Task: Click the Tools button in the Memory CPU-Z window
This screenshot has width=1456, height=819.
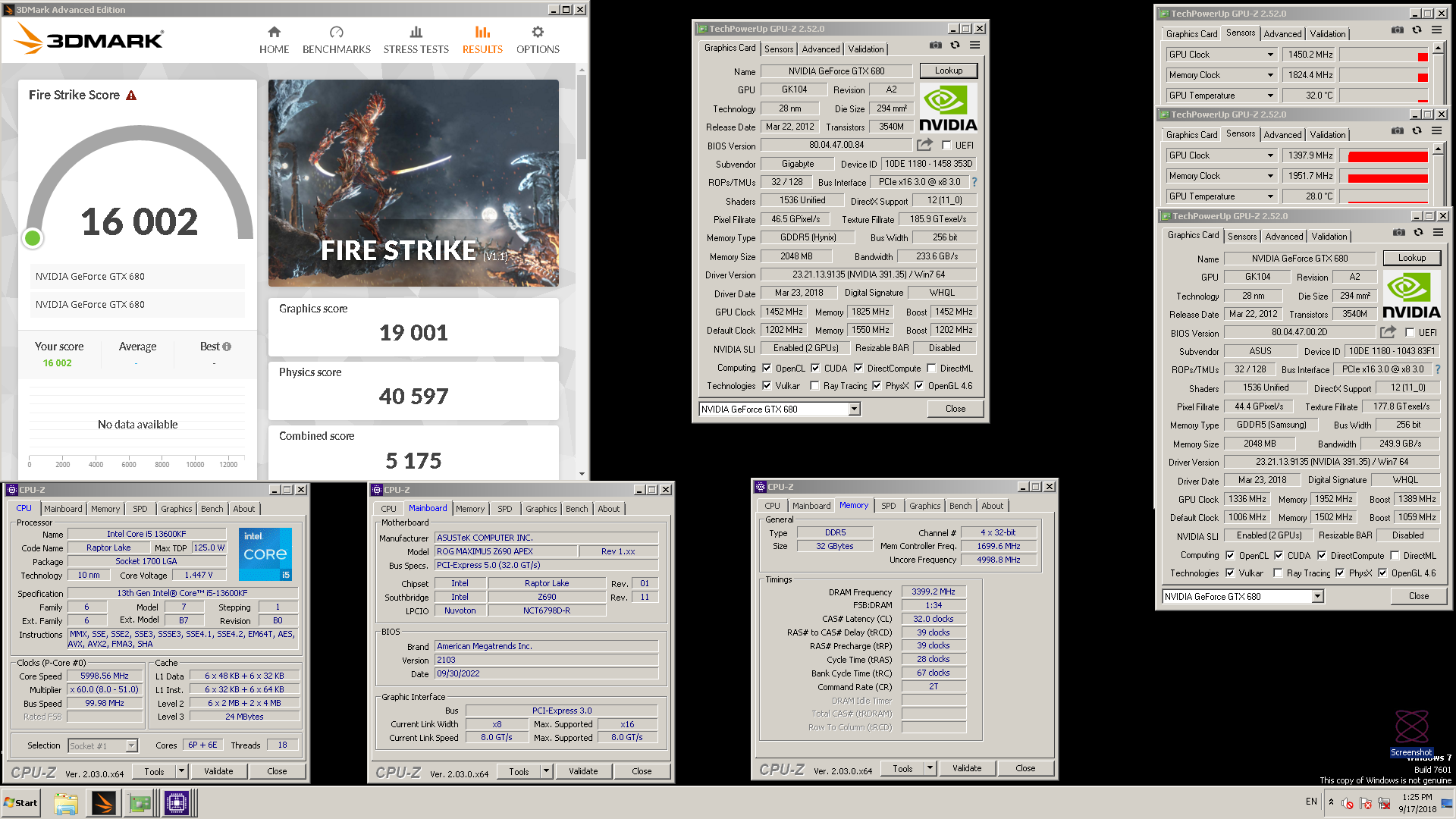Action: click(x=902, y=768)
